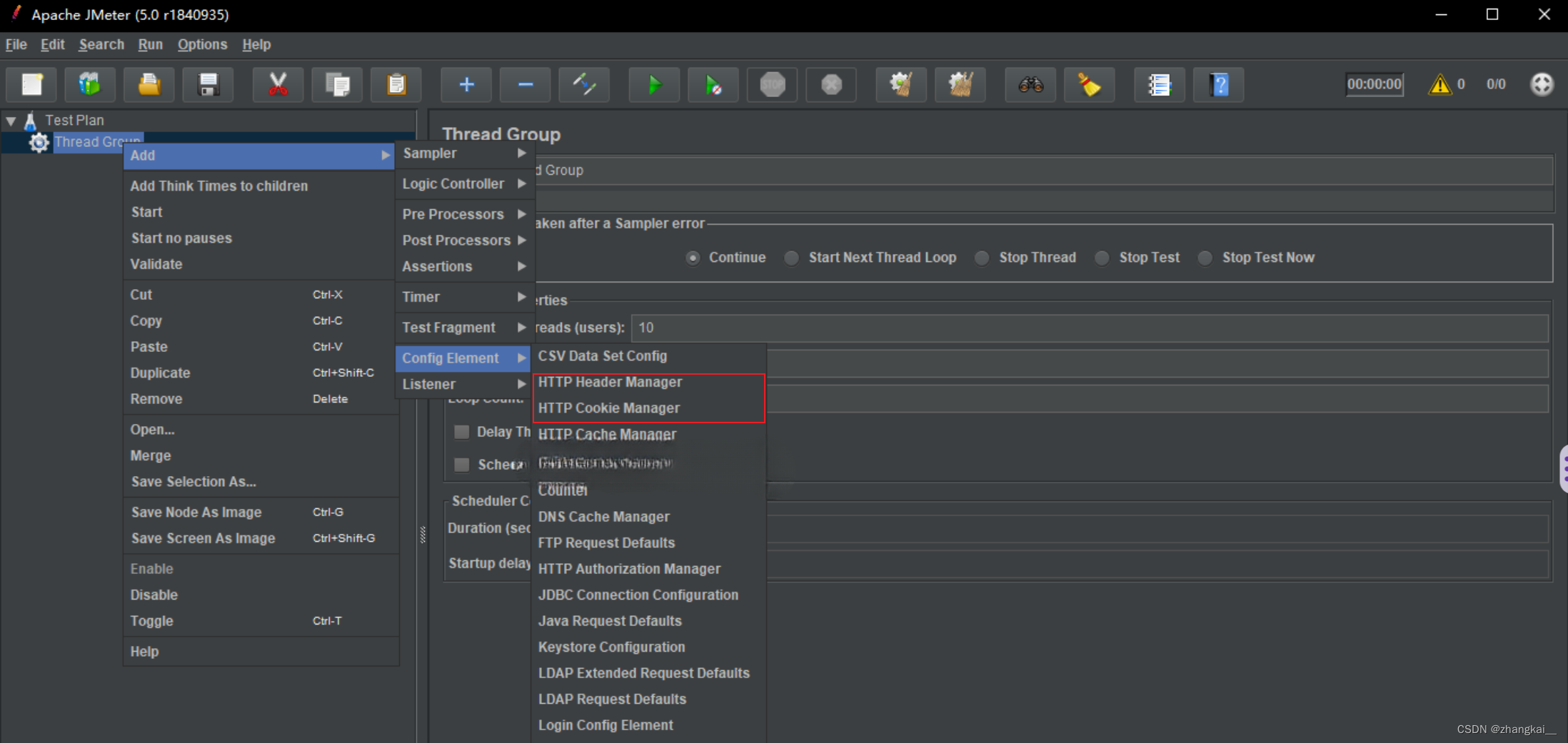Image resolution: width=1568 pixels, height=743 pixels.
Task: Click the Toggle enable/disable icon
Action: pyautogui.click(x=584, y=85)
